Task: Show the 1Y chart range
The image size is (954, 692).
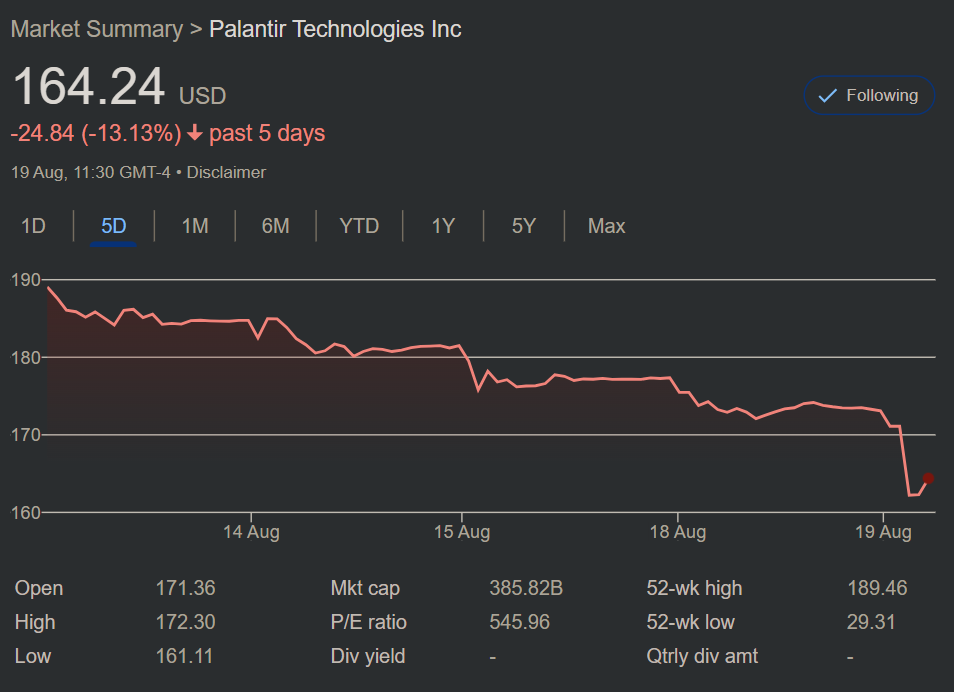Action: pyautogui.click(x=443, y=226)
